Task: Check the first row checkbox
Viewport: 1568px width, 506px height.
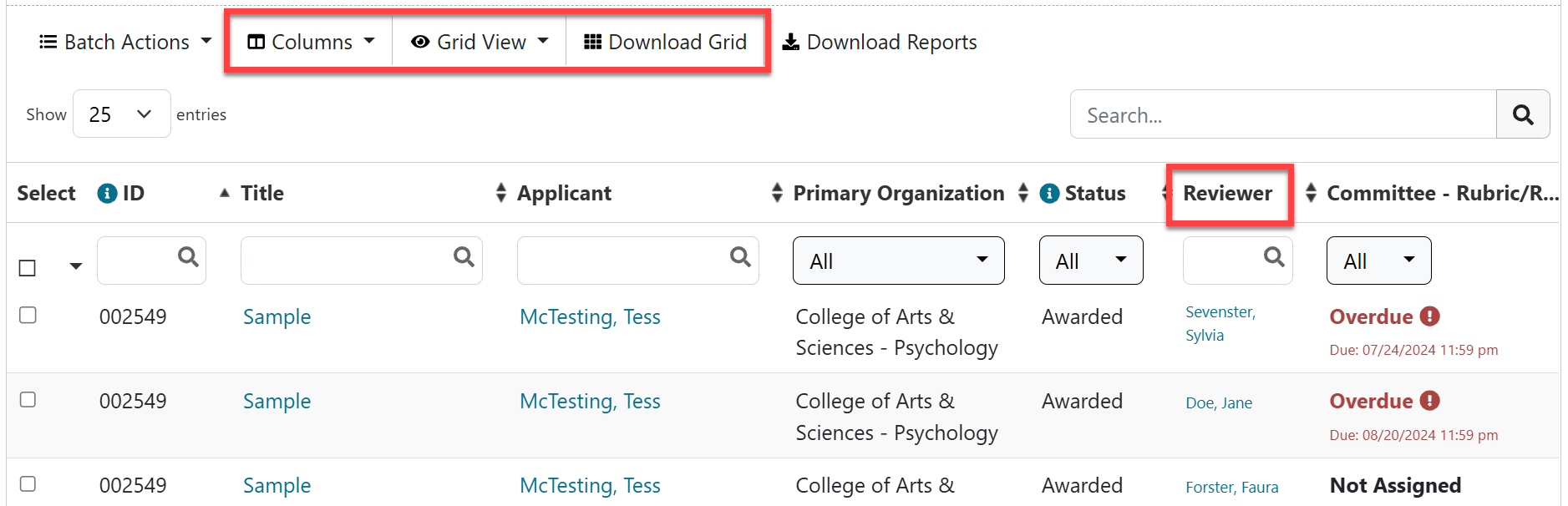Action: [28, 315]
